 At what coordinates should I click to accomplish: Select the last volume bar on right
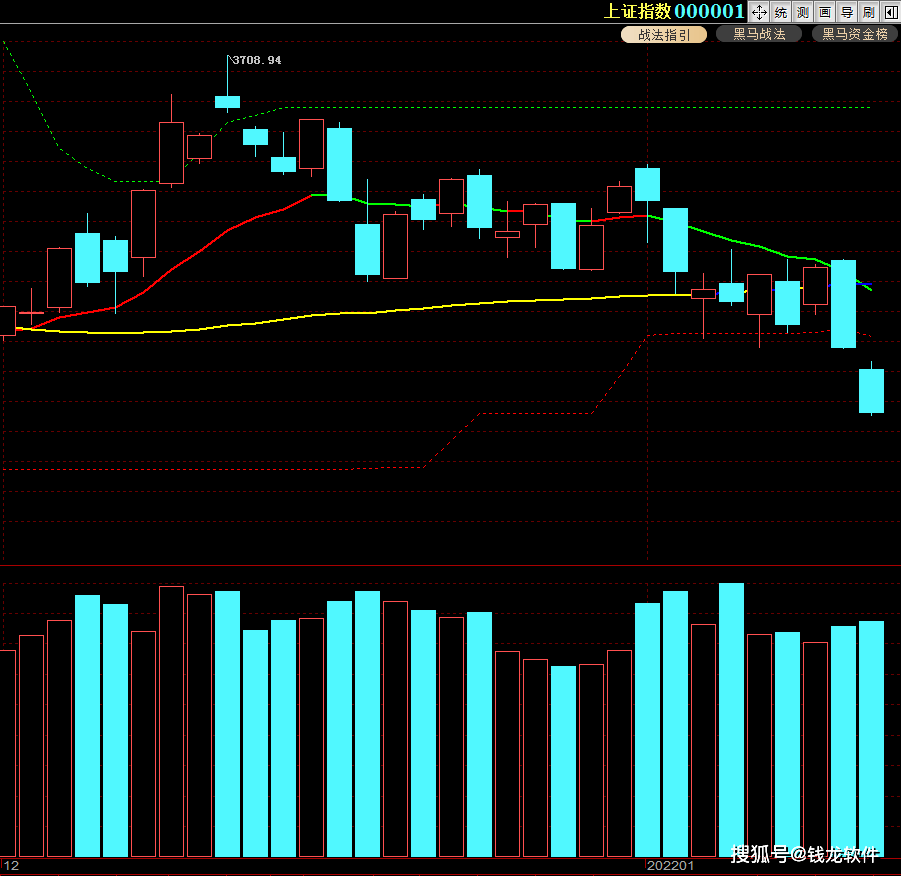(x=871, y=739)
